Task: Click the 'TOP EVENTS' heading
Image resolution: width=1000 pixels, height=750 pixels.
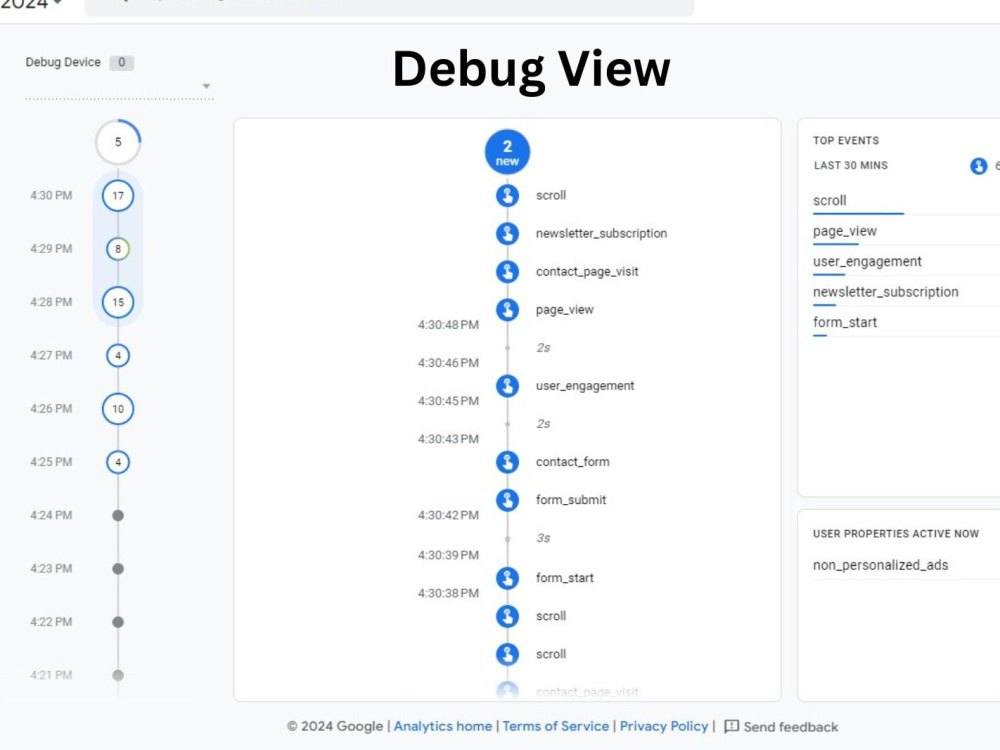Action: [x=846, y=141]
